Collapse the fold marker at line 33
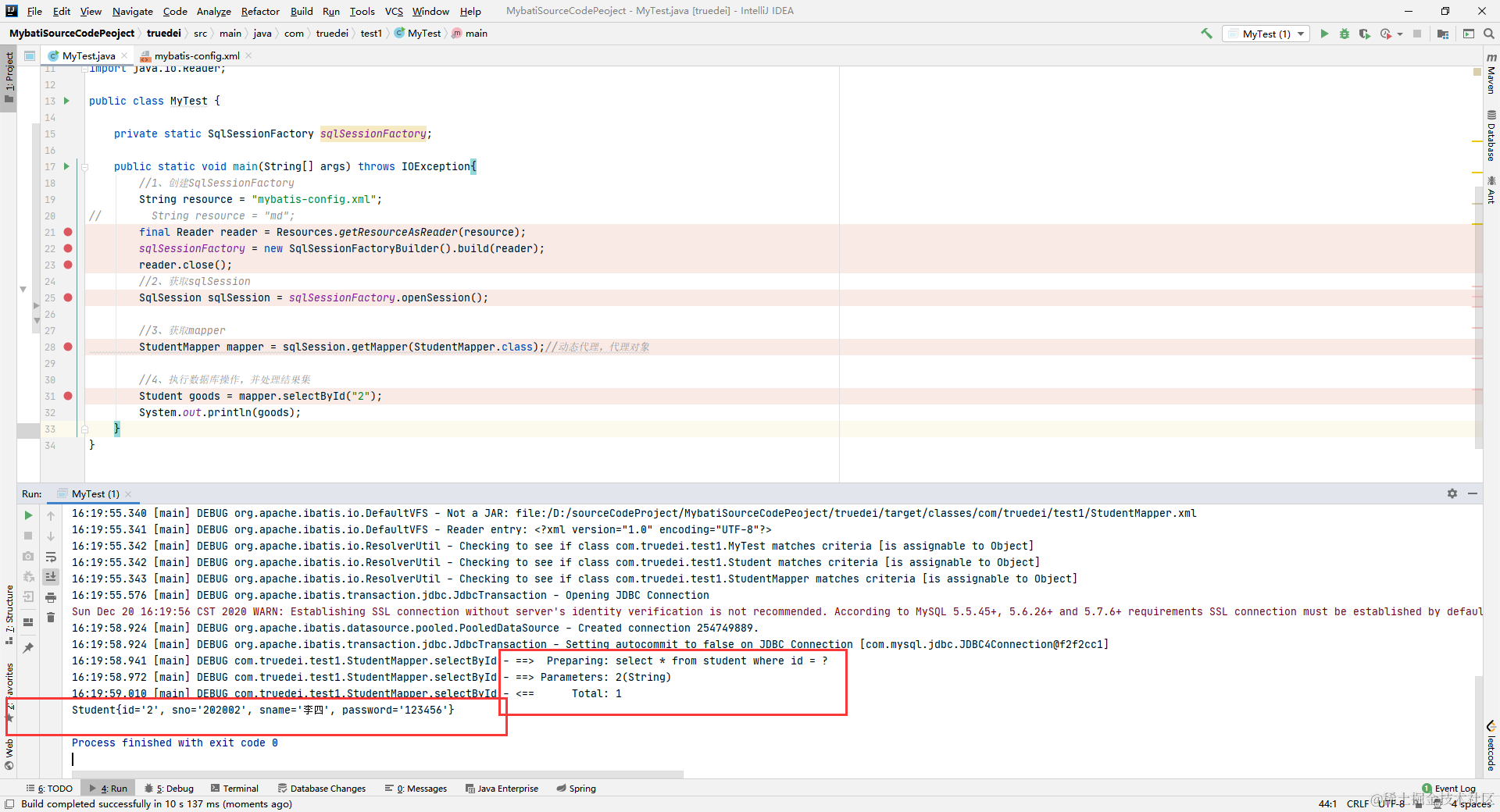The image size is (1500, 812). point(84,429)
